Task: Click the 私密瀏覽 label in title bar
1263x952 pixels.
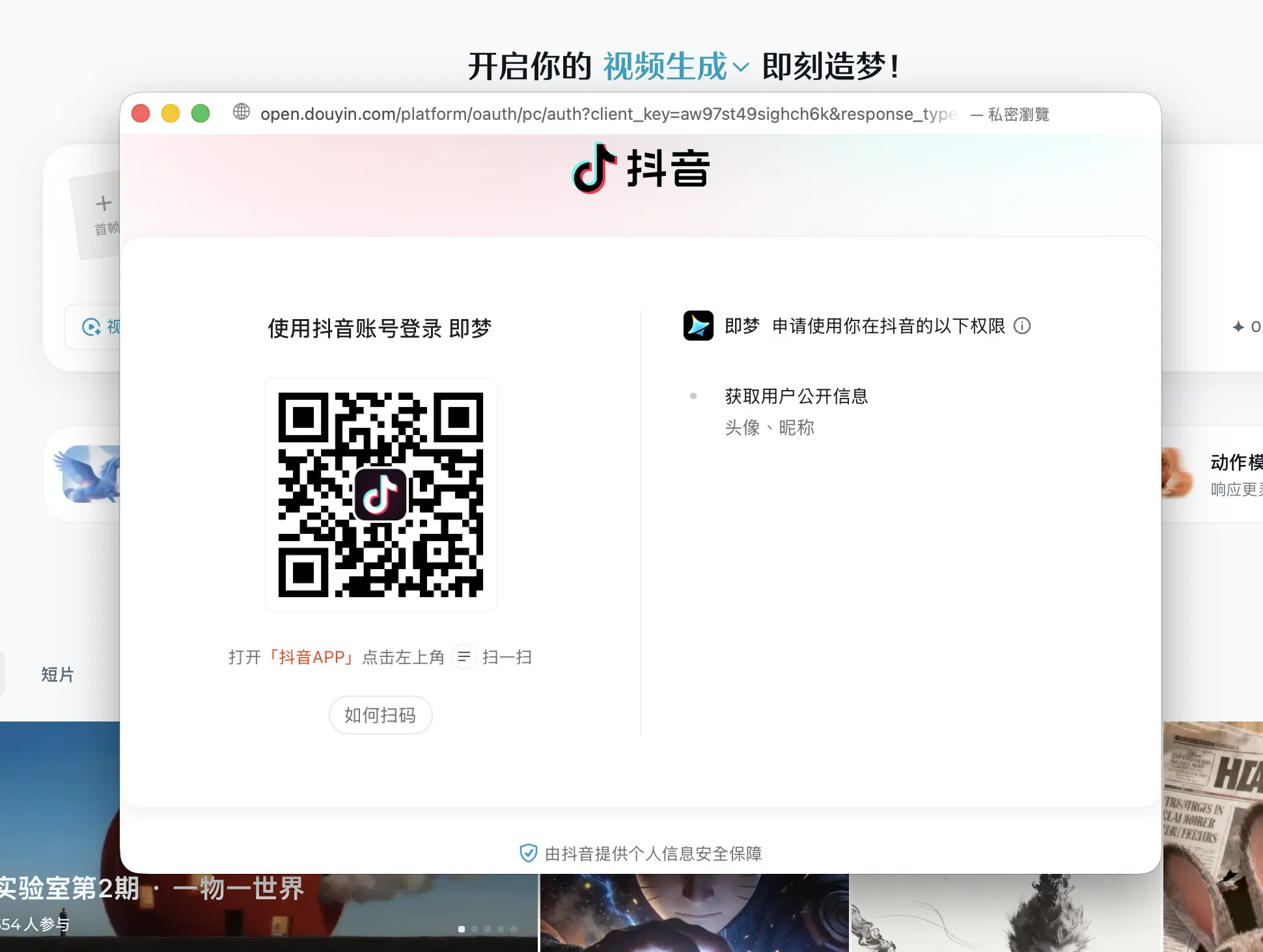Action: tap(1018, 115)
